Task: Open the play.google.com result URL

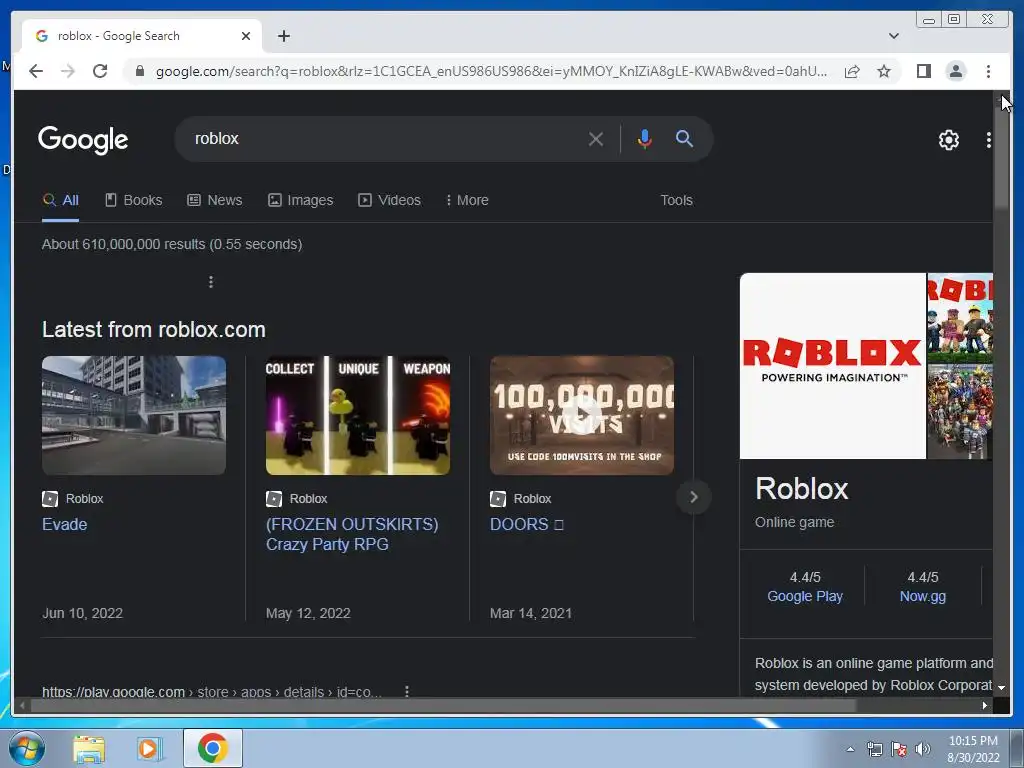Action: pyautogui.click(x=212, y=692)
